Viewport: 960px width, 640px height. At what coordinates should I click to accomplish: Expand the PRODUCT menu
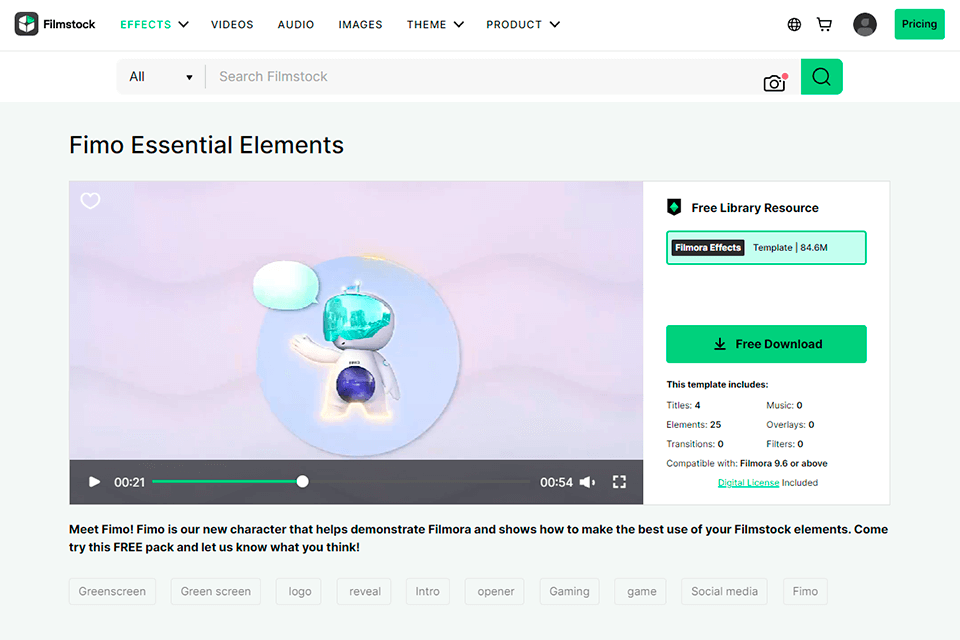coord(523,24)
